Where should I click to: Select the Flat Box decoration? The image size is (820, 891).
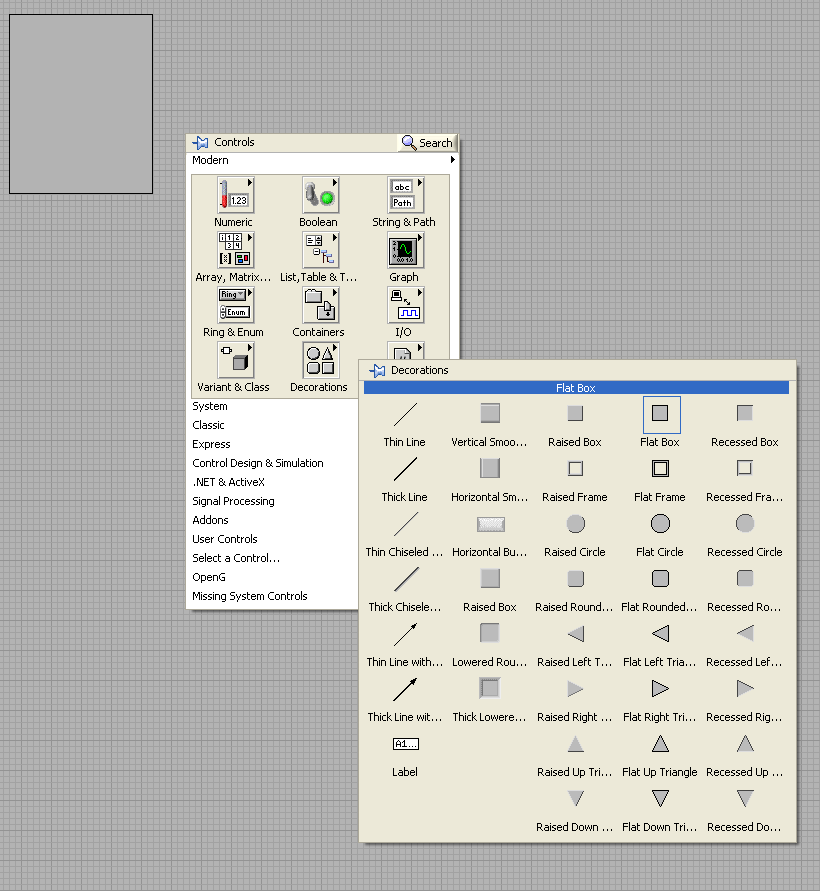click(x=661, y=414)
